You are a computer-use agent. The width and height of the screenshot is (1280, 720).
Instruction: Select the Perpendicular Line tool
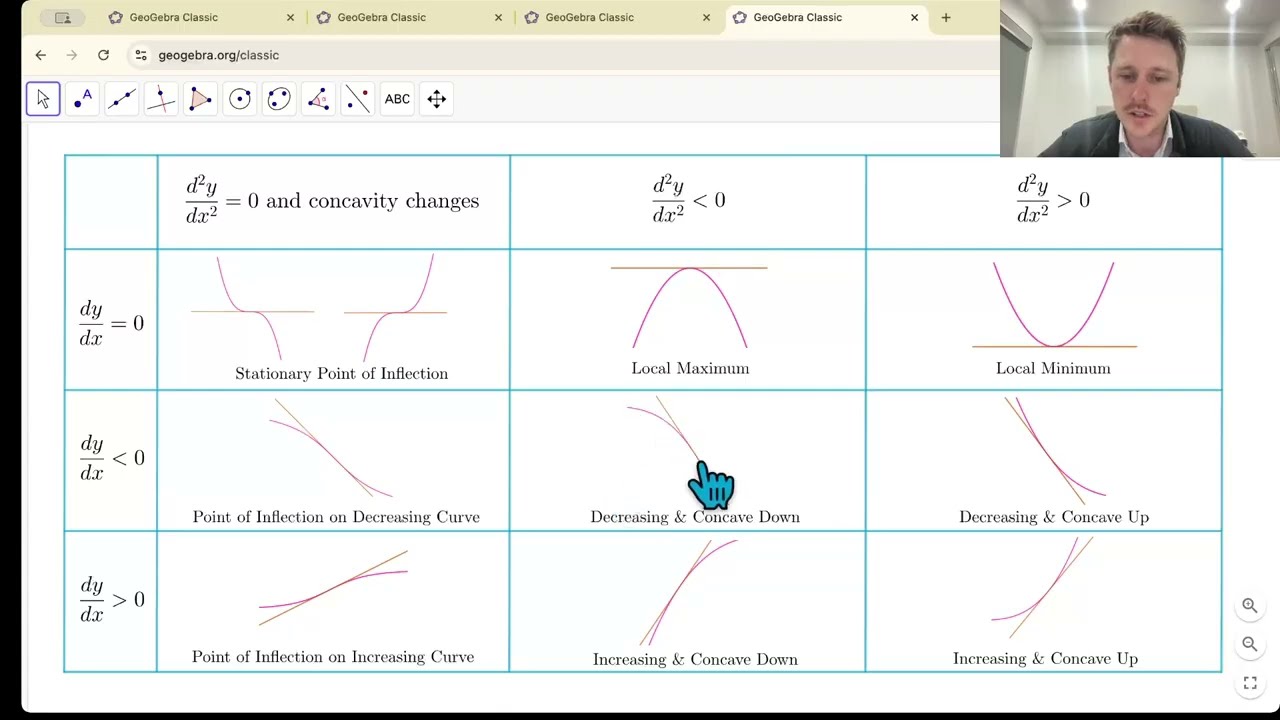[x=161, y=99]
